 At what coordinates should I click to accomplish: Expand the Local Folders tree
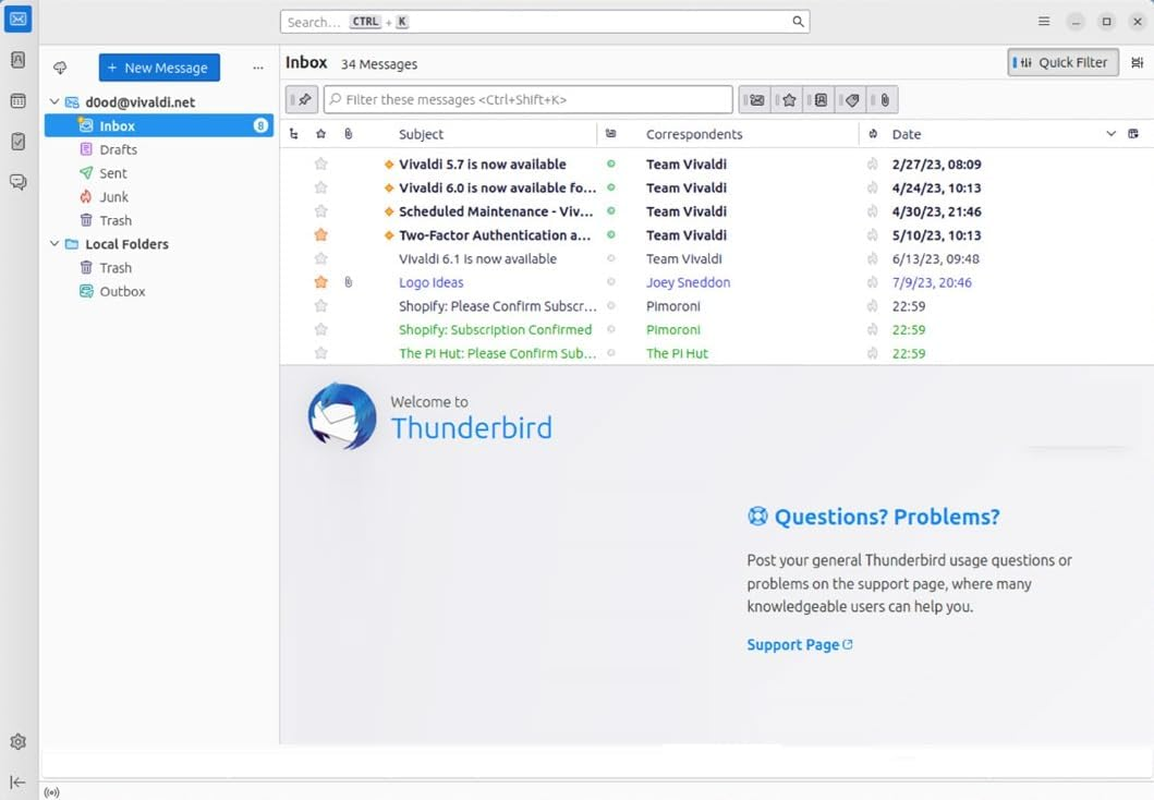coord(55,244)
